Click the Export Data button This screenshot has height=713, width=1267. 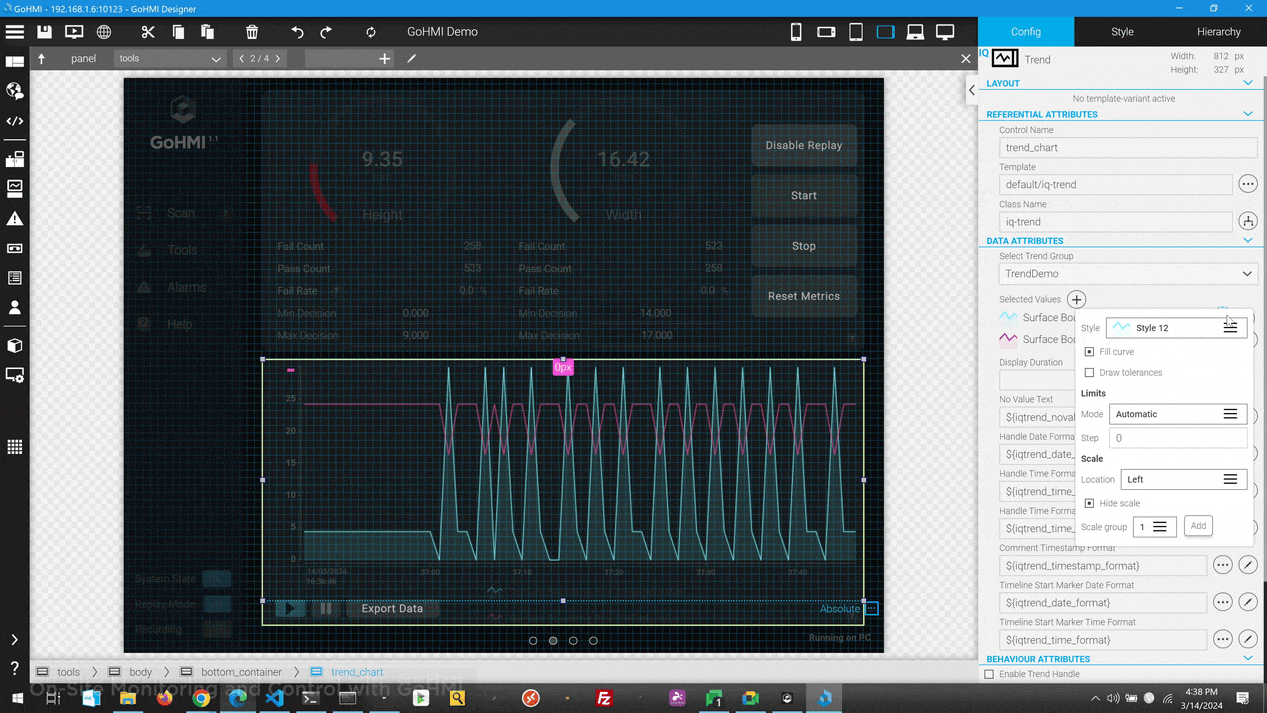coord(392,609)
